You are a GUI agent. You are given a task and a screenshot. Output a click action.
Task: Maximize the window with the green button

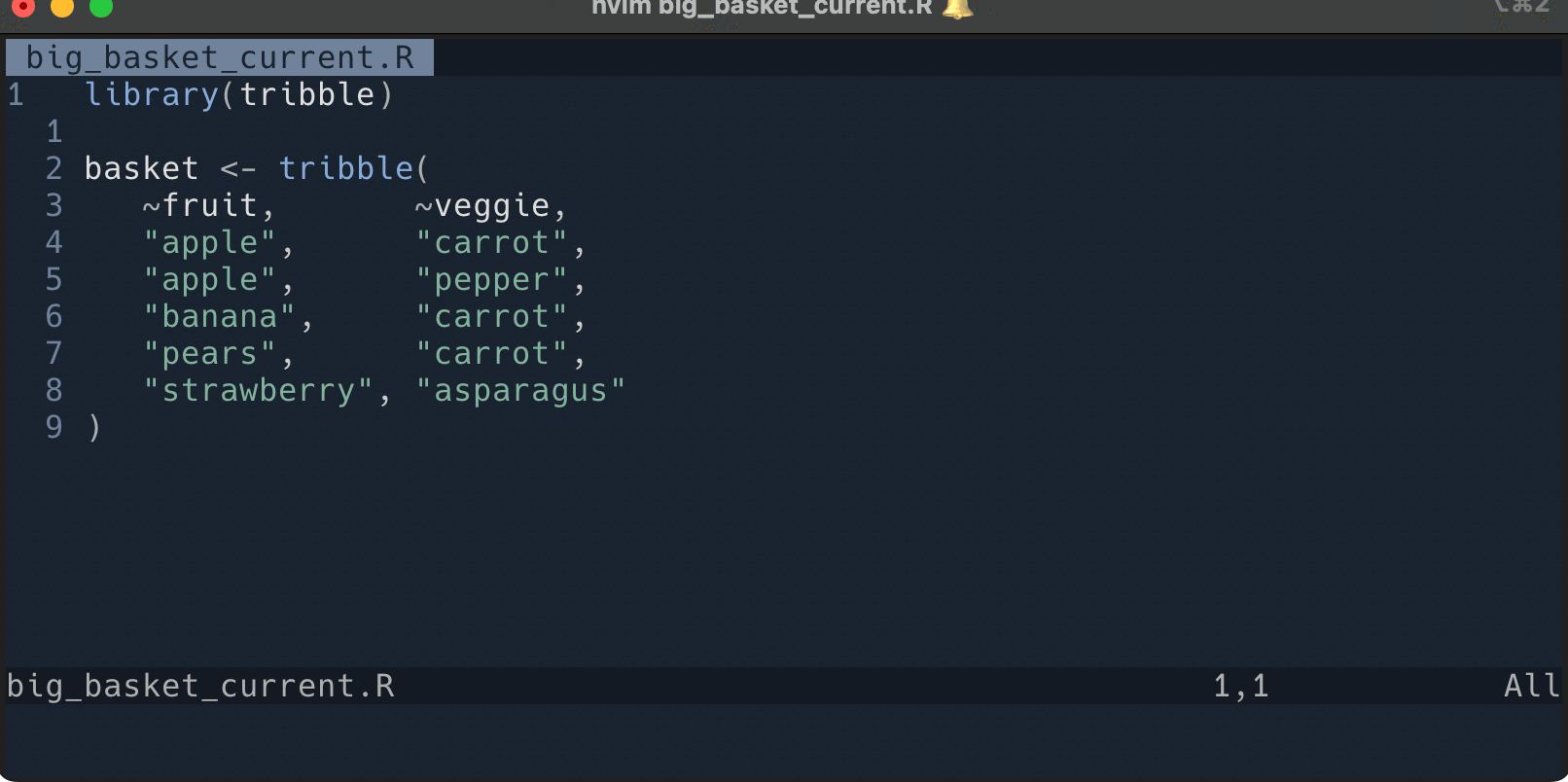tap(101, 7)
